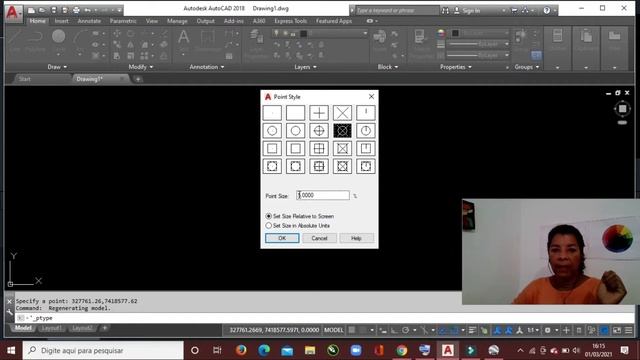Select the square with plus point style
The image size is (640, 360).
click(319, 148)
